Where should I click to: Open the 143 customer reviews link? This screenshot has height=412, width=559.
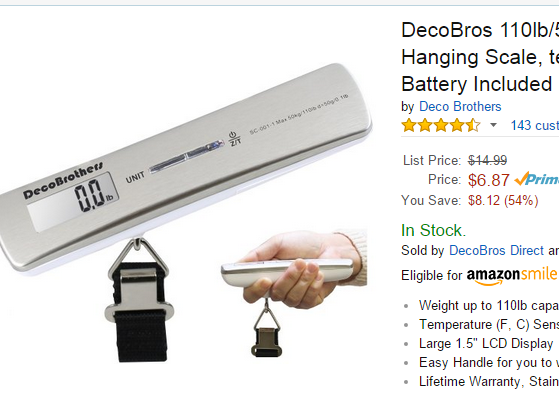(x=534, y=125)
